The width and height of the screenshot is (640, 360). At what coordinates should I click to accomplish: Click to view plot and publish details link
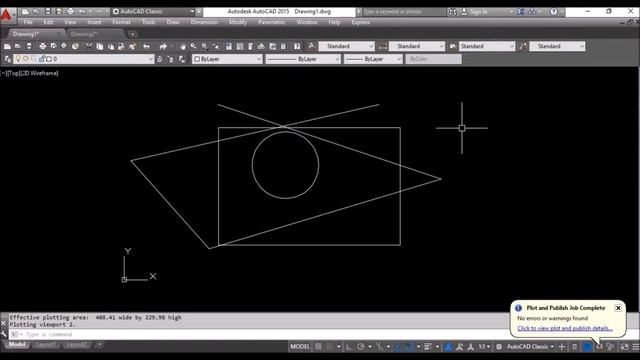(565, 328)
